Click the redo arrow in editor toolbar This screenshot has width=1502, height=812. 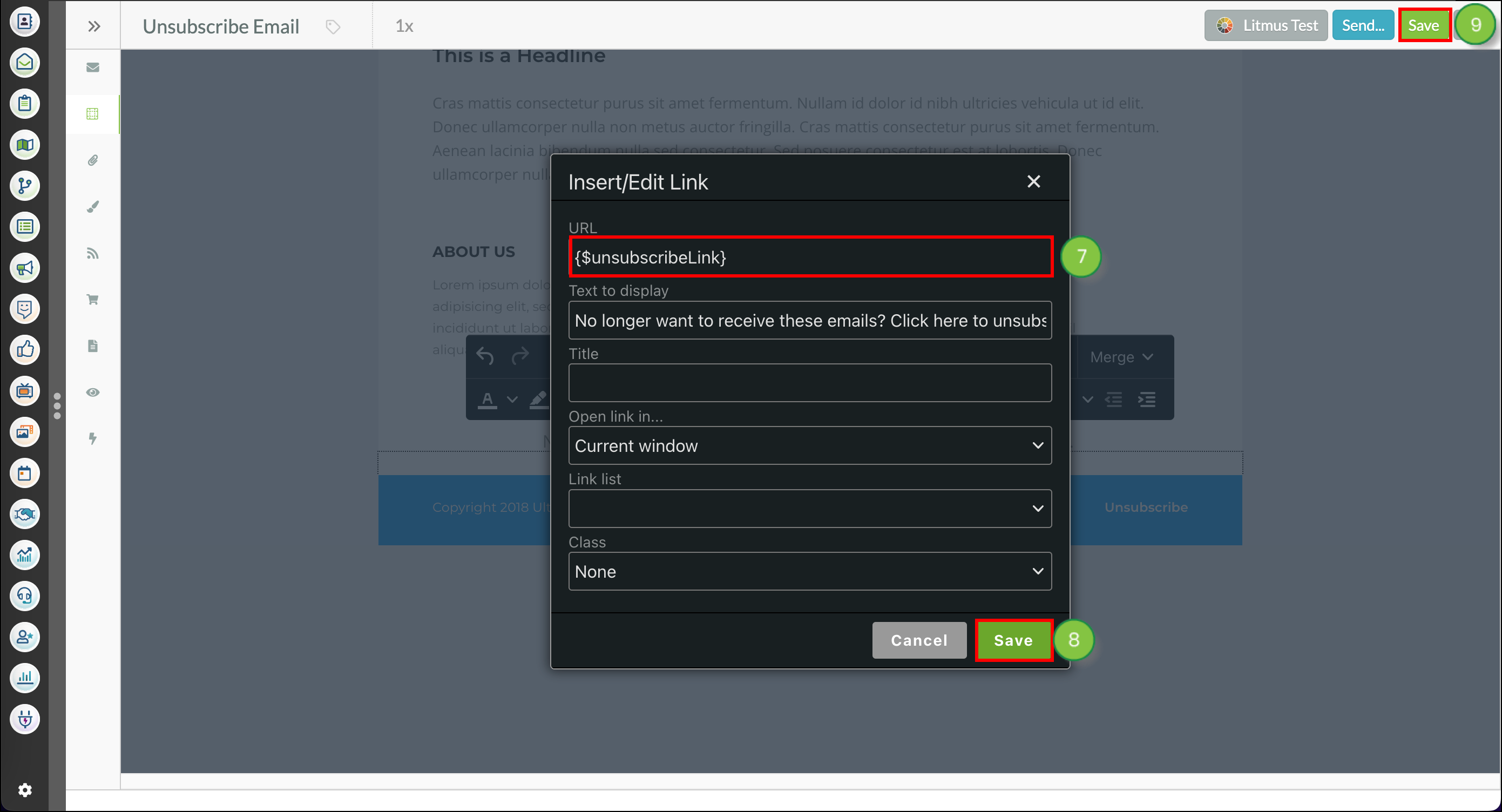520,356
